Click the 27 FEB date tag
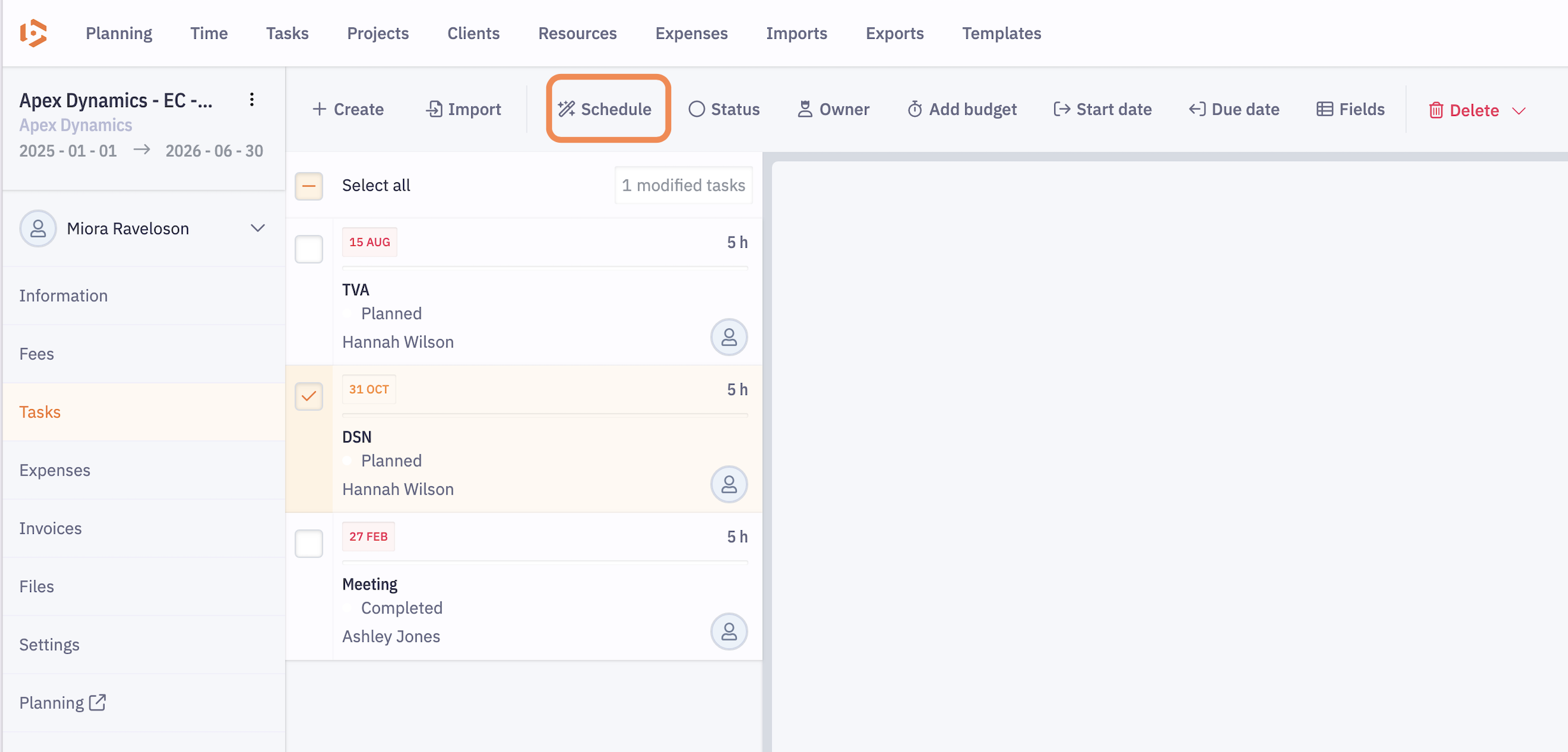This screenshot has width=1568, height=752. (x=368, y=537)
